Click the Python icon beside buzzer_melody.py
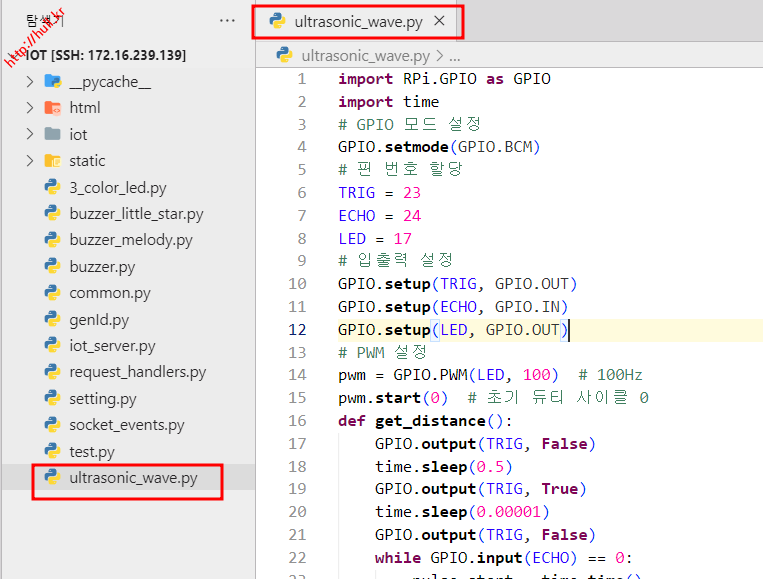 52,240
